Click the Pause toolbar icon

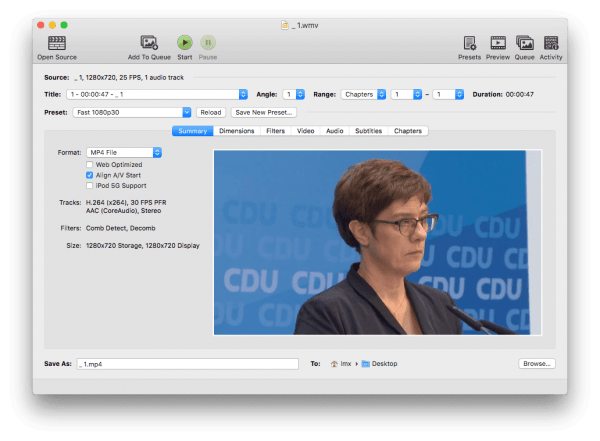tap(208, 43)
